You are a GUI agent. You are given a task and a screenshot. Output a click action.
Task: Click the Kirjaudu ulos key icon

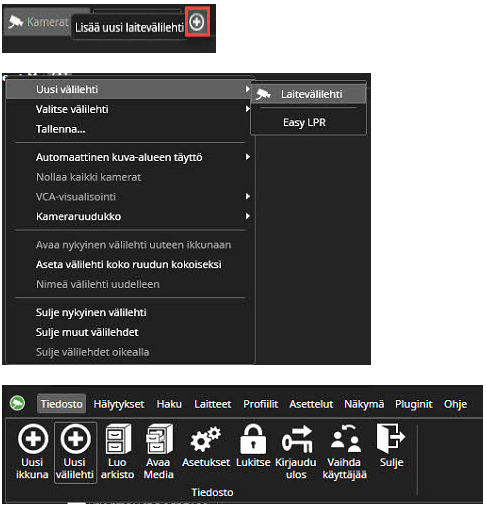click(297, 439)
